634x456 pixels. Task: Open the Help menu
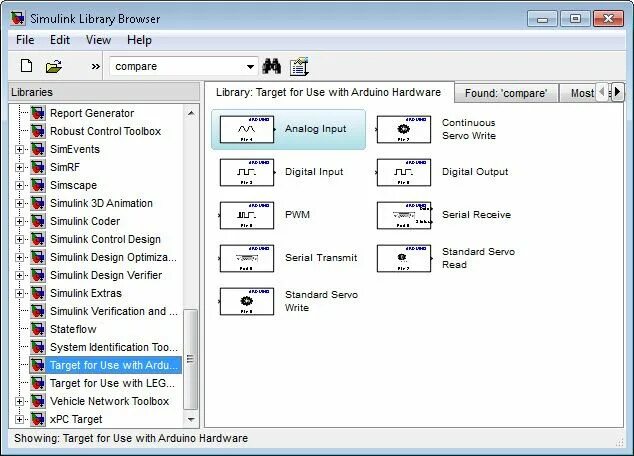(x=139, y=40)
